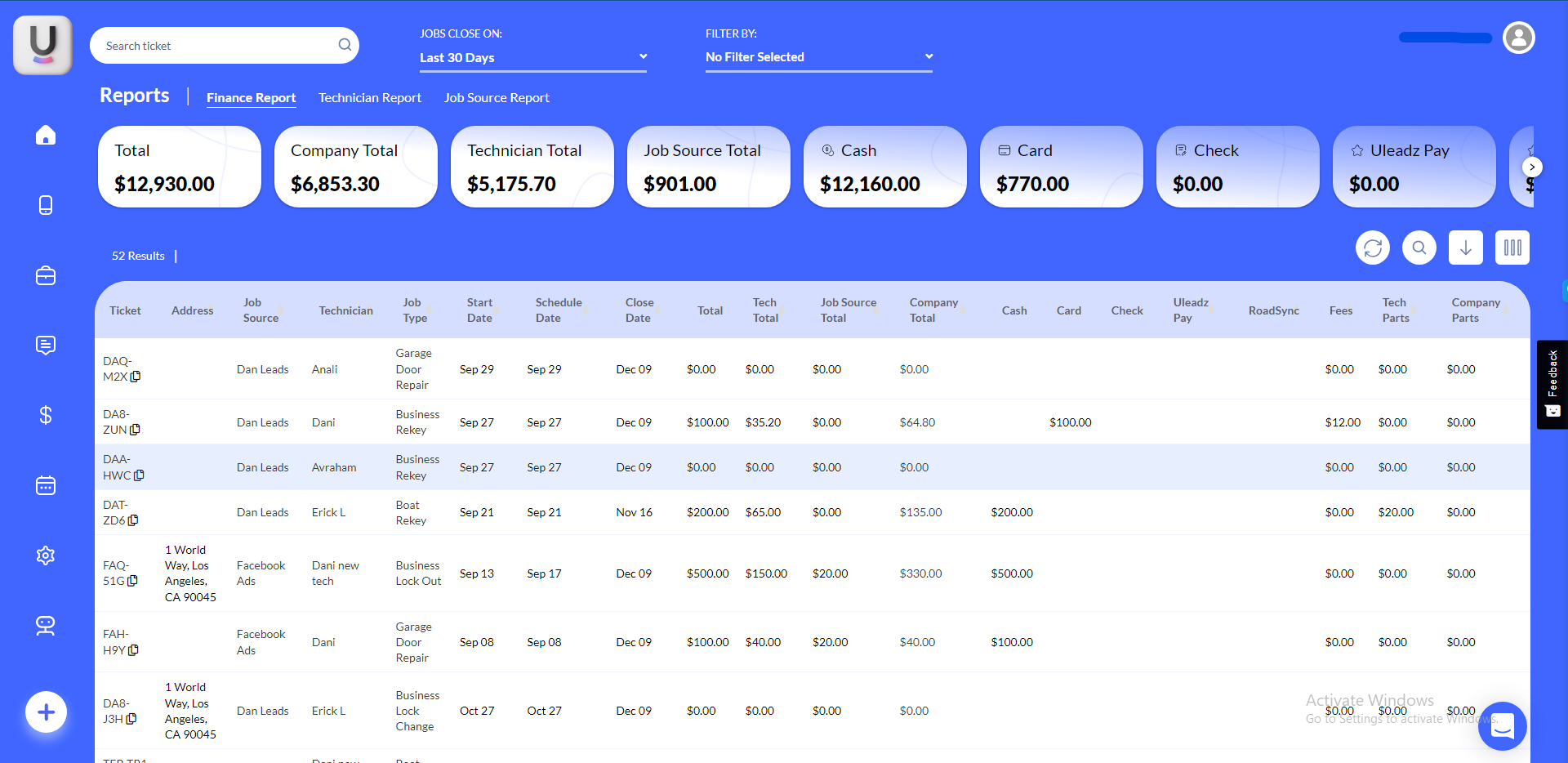The height and width of the screenshot is (763, 1568).
Task: Open the Filter By dropdown
Action: coord(818,57)
